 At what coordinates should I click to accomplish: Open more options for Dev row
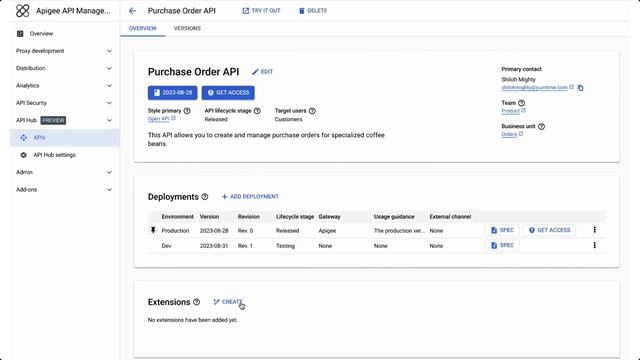594,245
